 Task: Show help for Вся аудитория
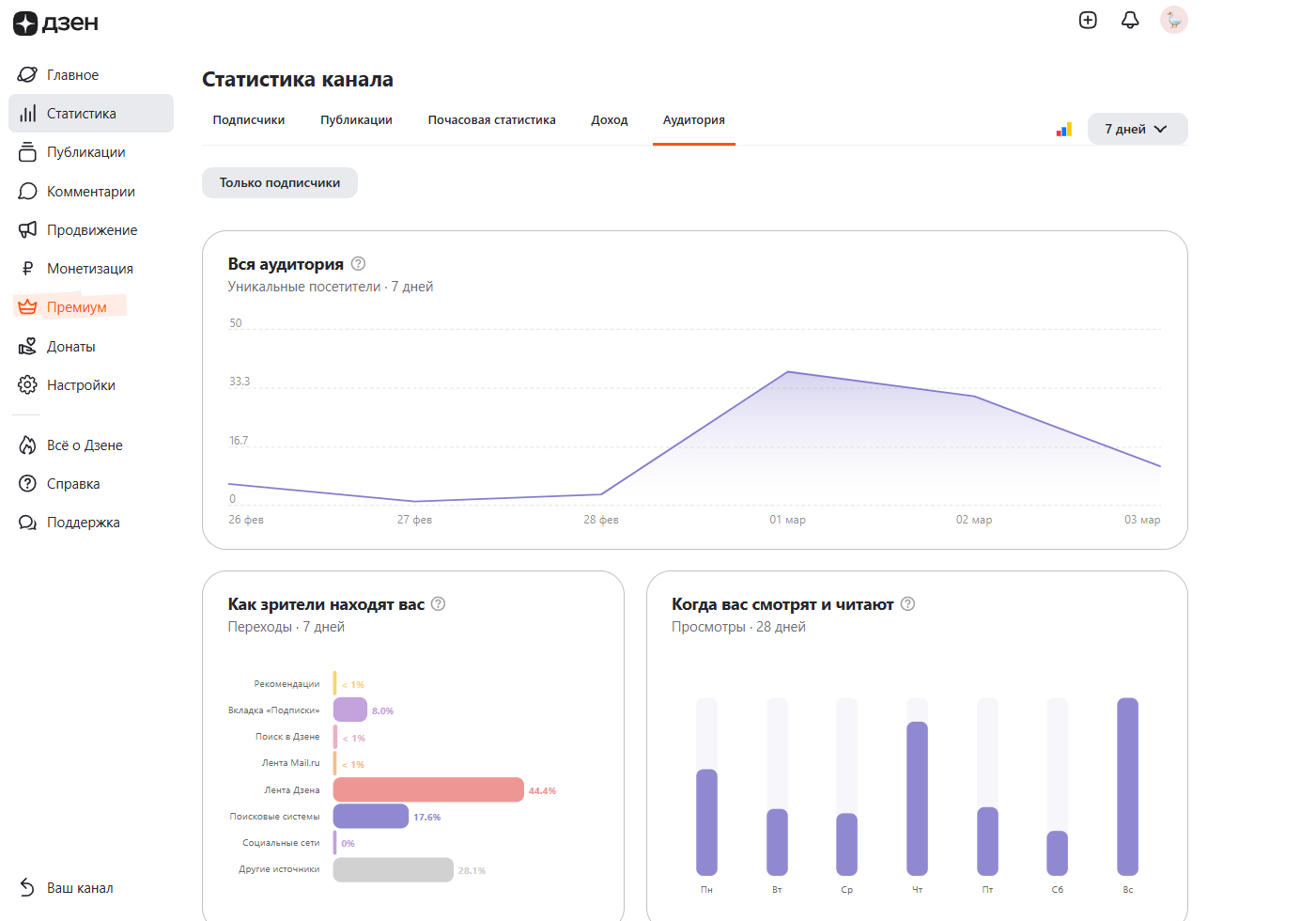point(358,264)
